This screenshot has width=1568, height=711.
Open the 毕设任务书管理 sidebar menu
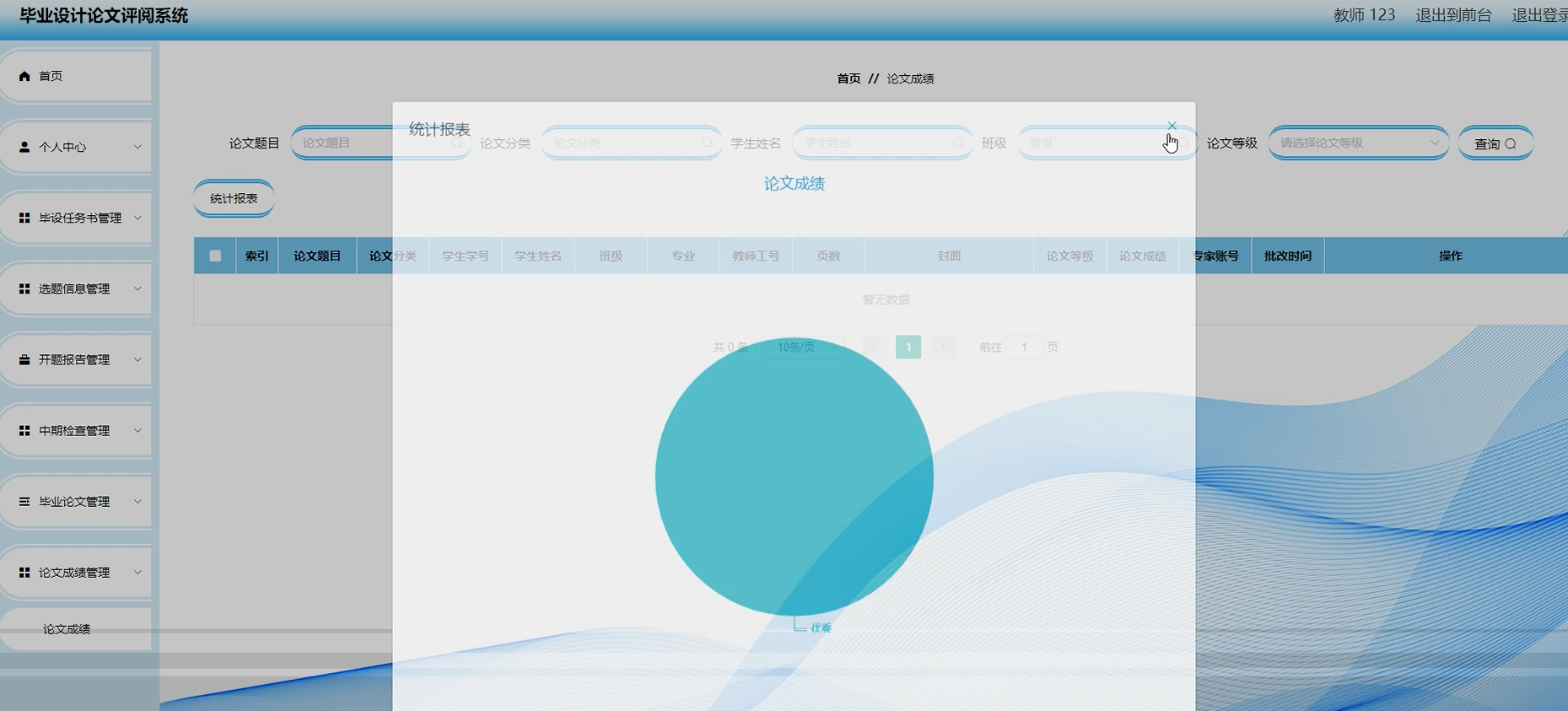pyautogui.click(x=76, y=218)
